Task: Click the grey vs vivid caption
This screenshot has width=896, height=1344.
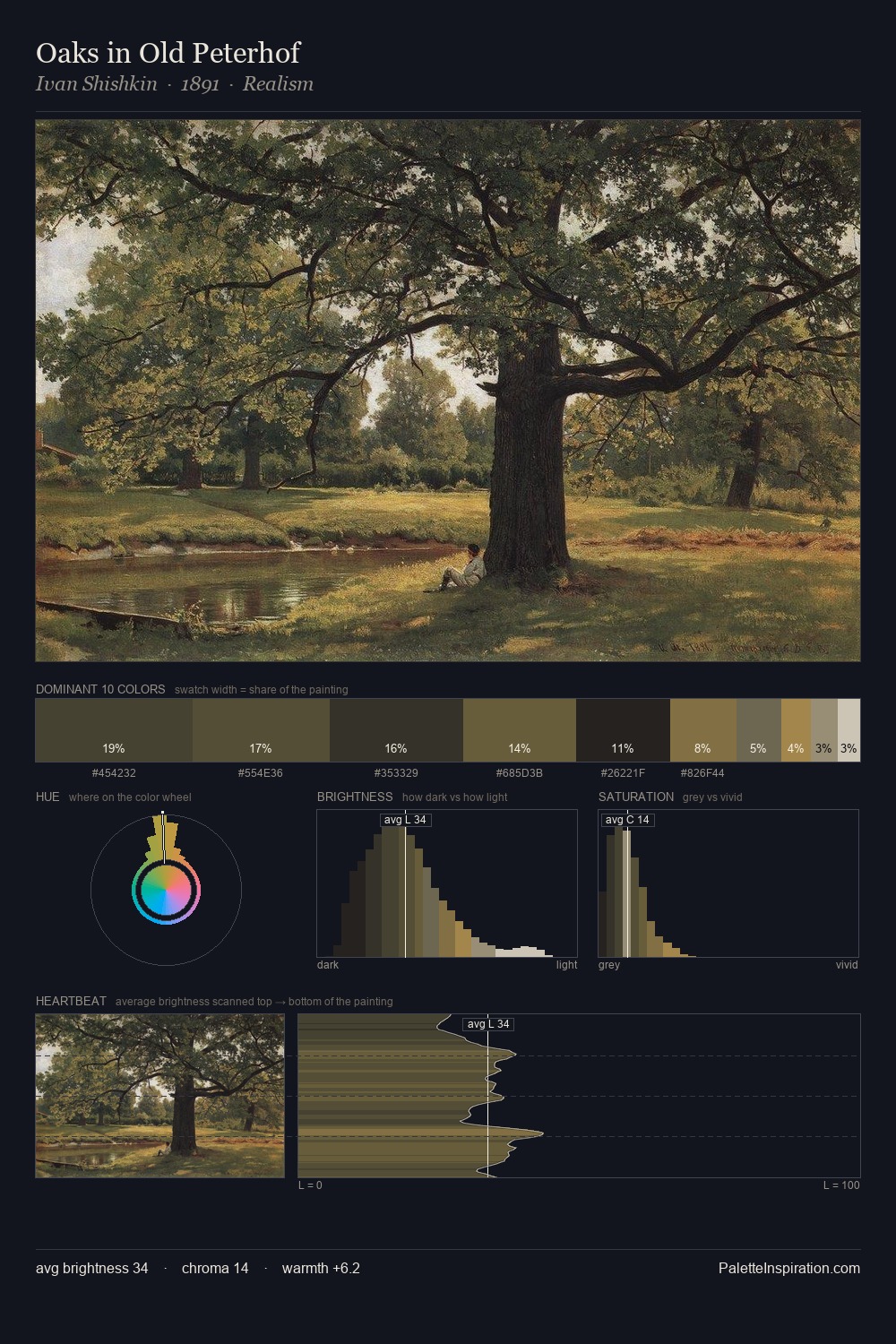Action: (x=712, y=797)
